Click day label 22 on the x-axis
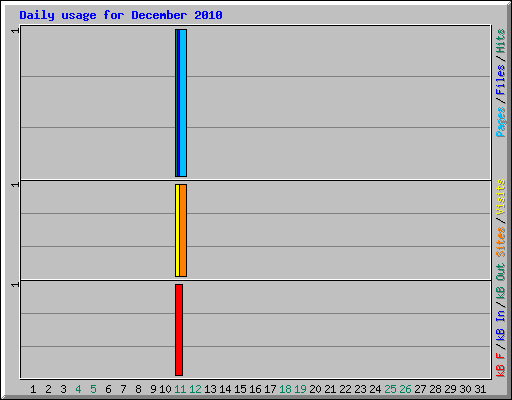The width and height of the screenshot is (512, 400). tap(345, 389)
